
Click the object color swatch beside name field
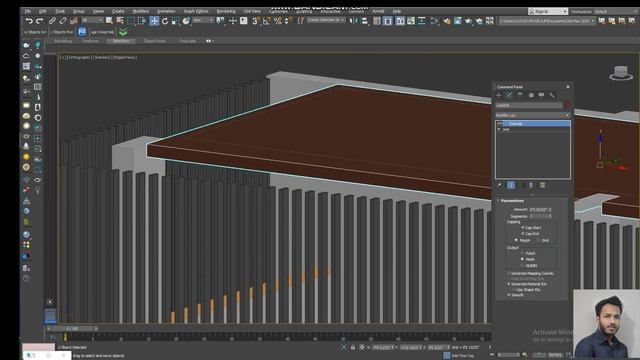[x=567, y=105]
